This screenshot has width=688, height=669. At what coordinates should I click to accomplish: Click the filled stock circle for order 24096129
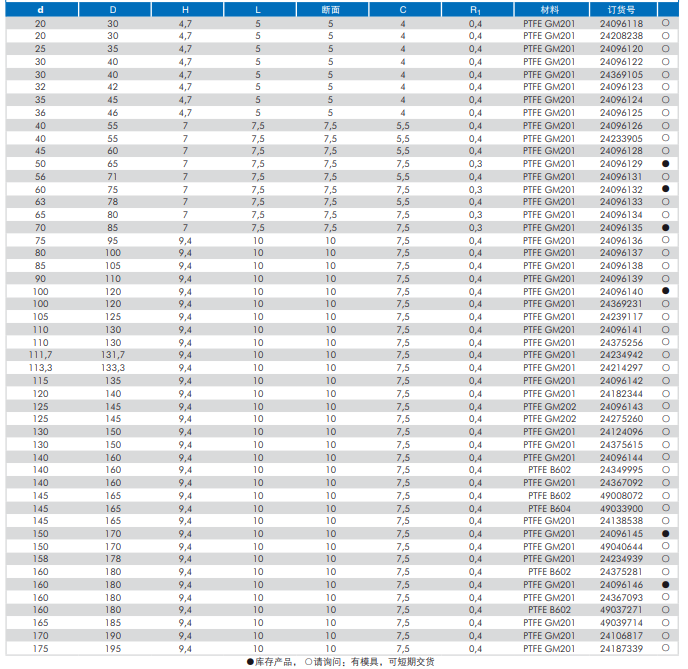point(665,163)
